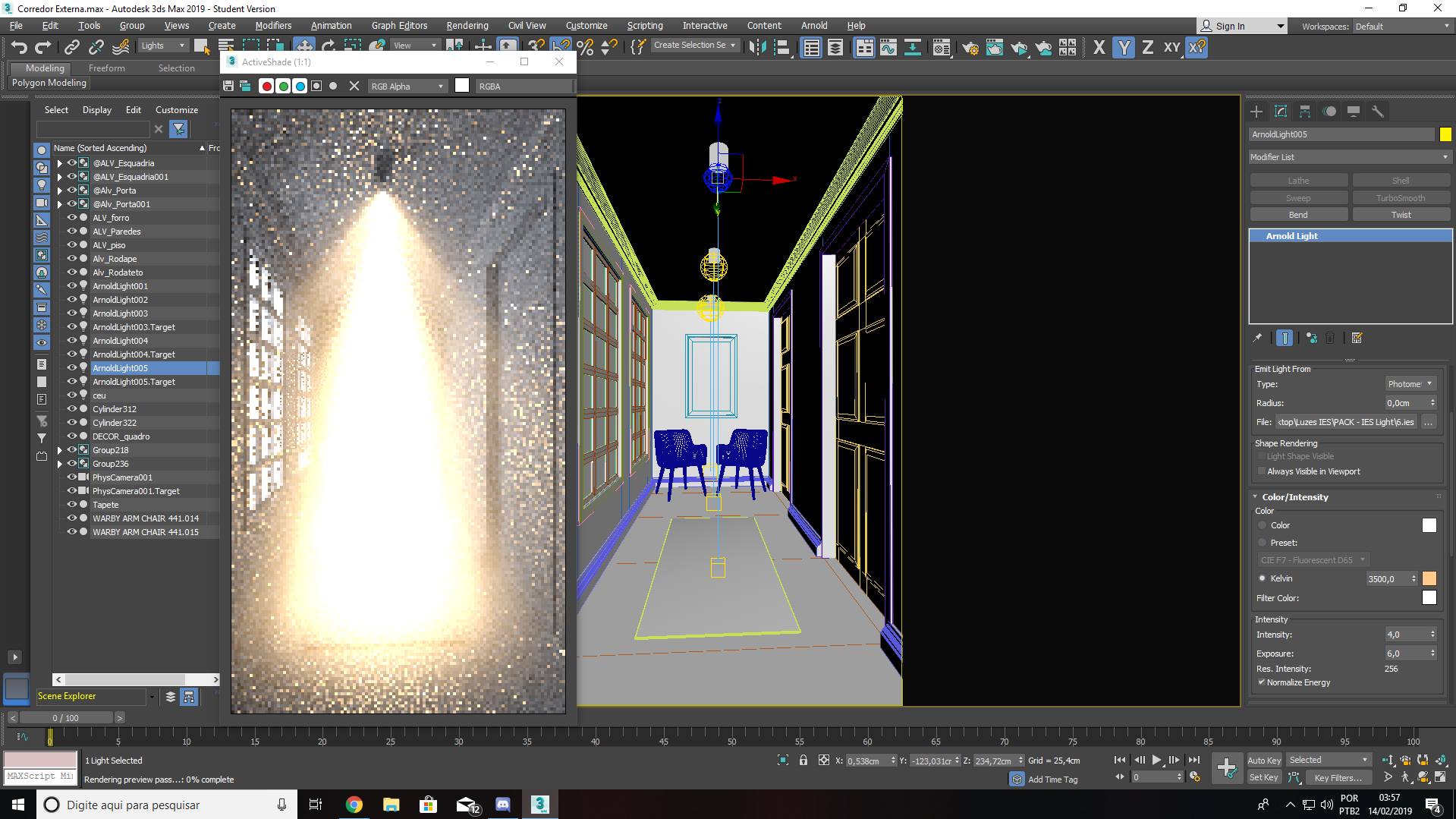This screenshot has height=819, width=1456.
Task: Open the Filter Color white swatch
Action: tap(1429, 598)
